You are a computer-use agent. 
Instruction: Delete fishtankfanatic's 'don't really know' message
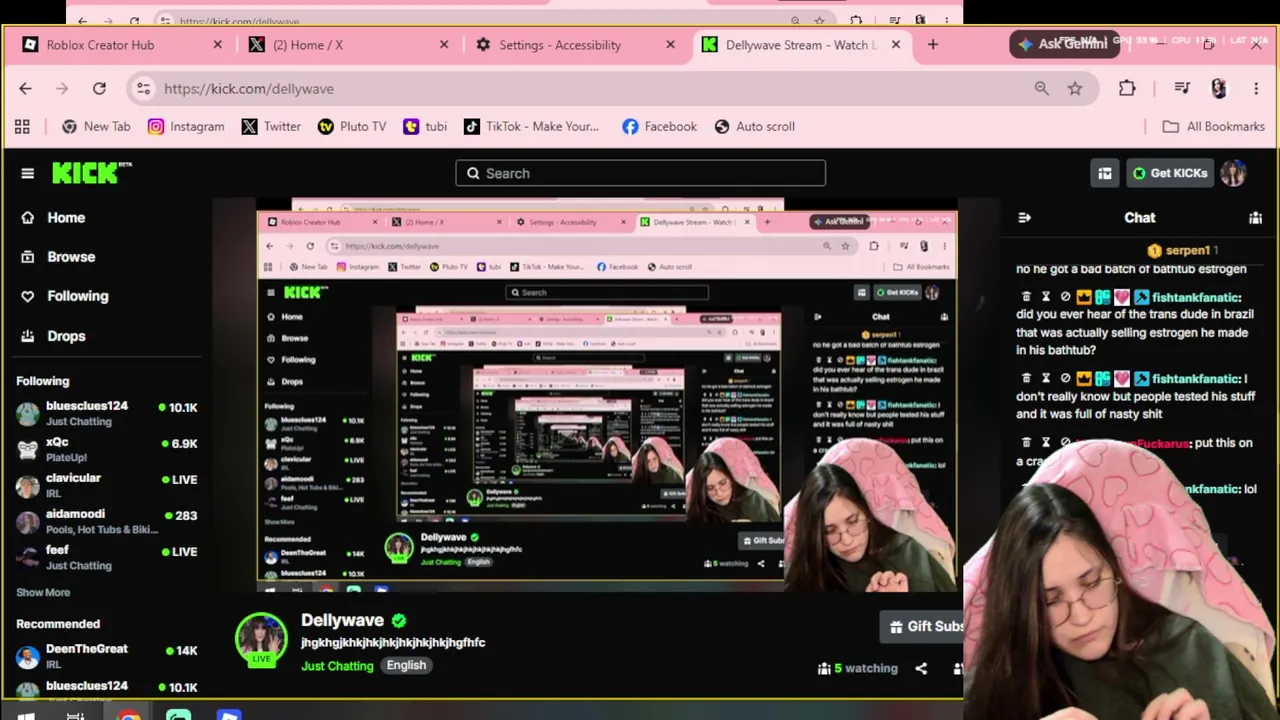(x=1026, y=379)
